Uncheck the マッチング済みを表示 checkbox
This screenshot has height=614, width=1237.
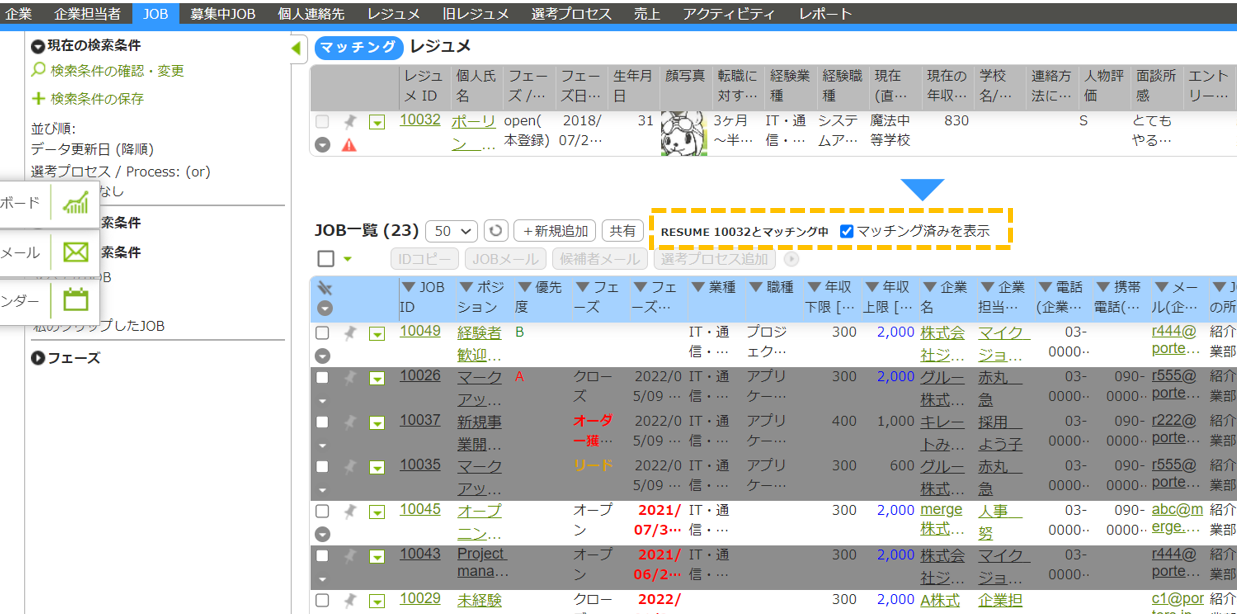click(847, 230)
